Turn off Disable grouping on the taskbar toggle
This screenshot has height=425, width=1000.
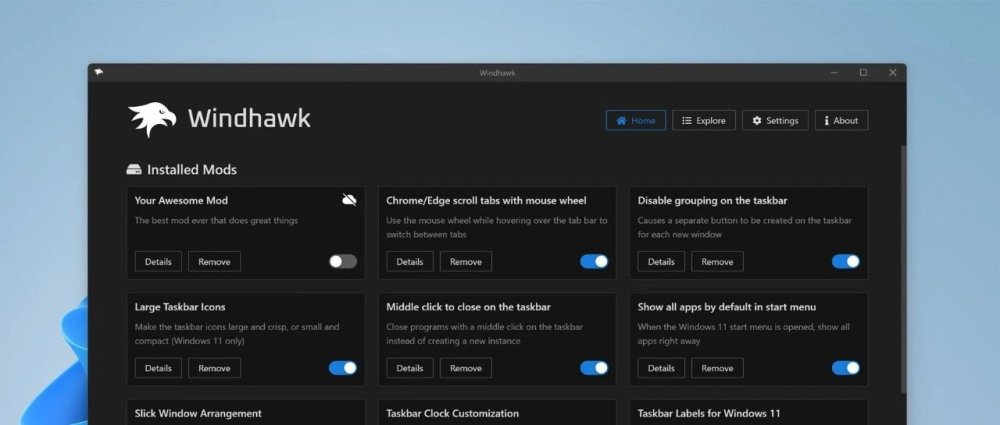point(846,262)
